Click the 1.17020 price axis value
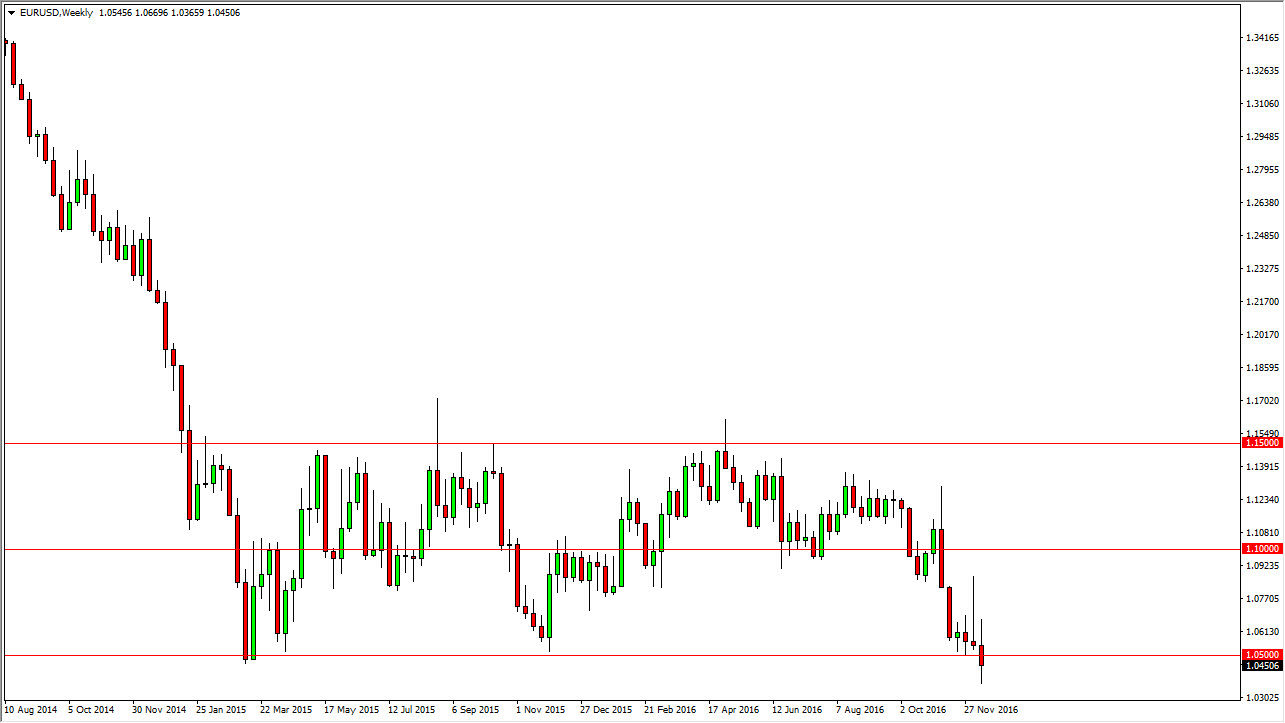 tap(1262, 401)
